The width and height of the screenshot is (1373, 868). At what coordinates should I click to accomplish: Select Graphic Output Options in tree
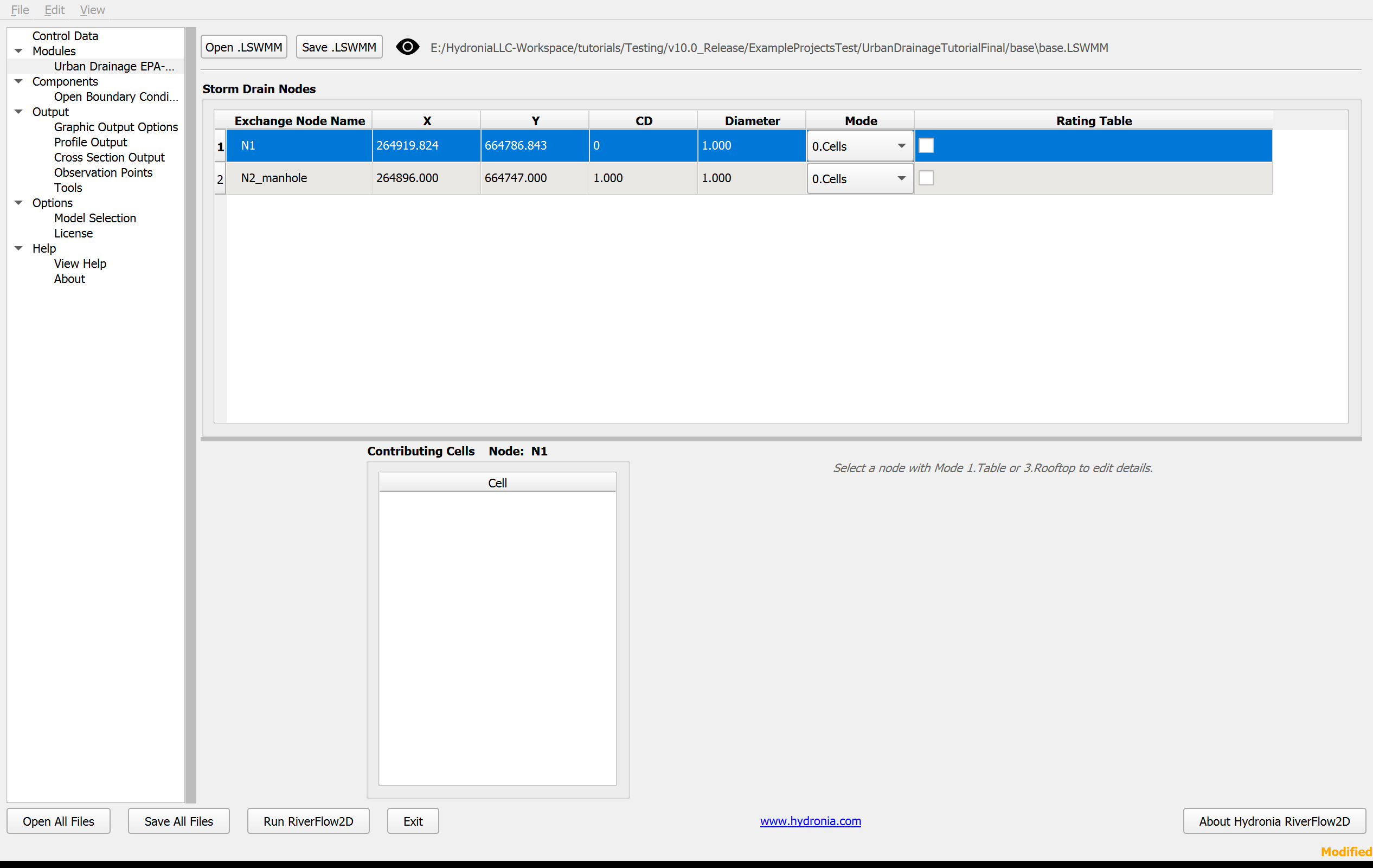pos(116,127)
